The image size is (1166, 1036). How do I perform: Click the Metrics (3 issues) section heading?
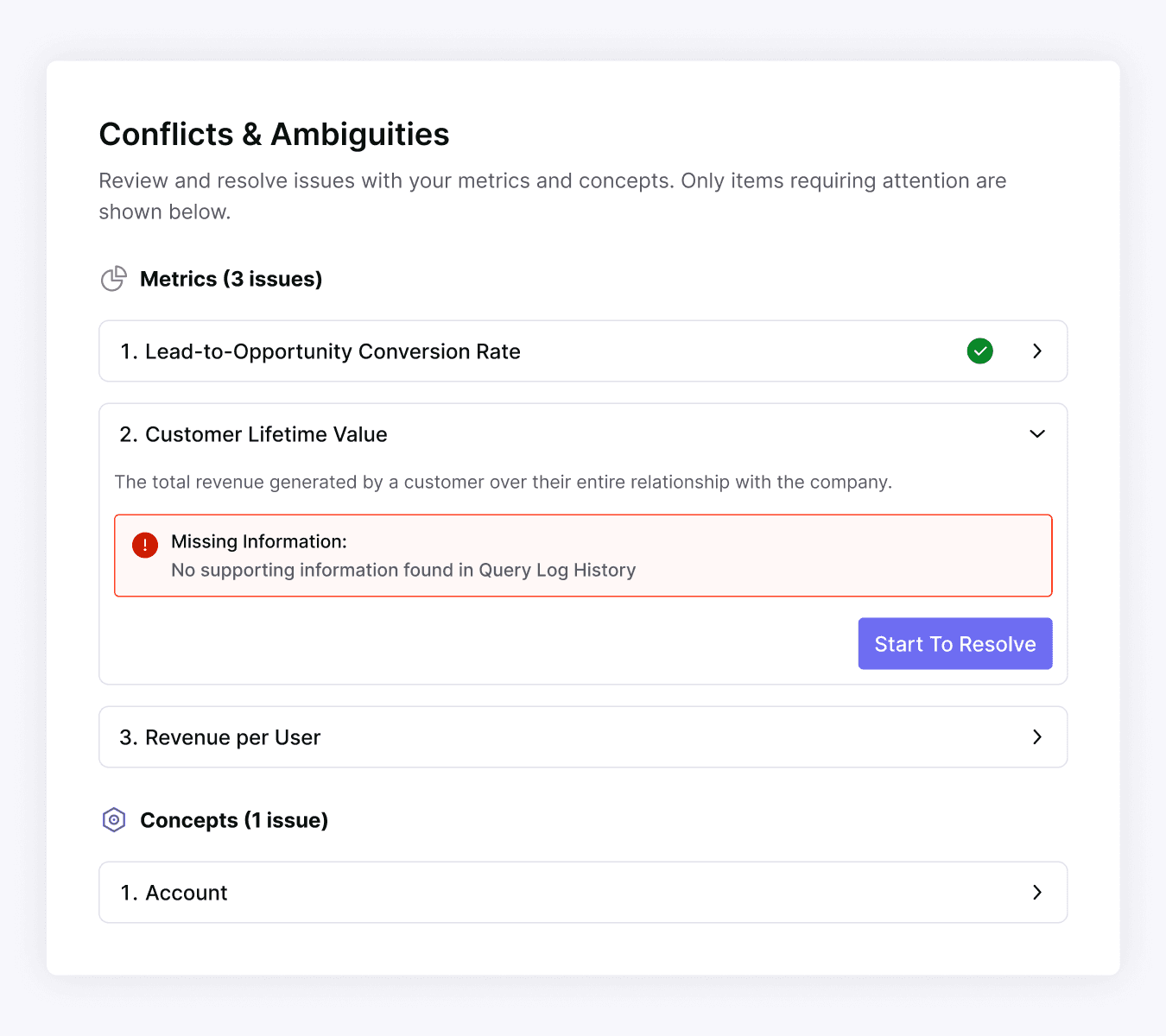pyautogui.click(x=231, y=279)
